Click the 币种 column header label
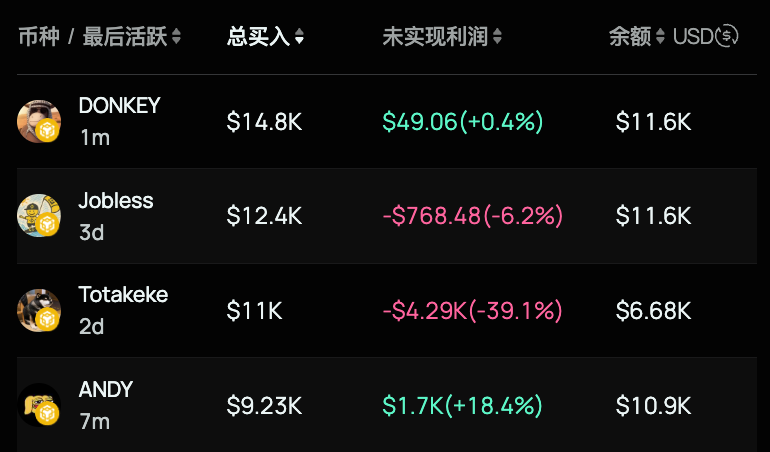The height and width of the screenshot is (452, 770). [x=38, y=37]
